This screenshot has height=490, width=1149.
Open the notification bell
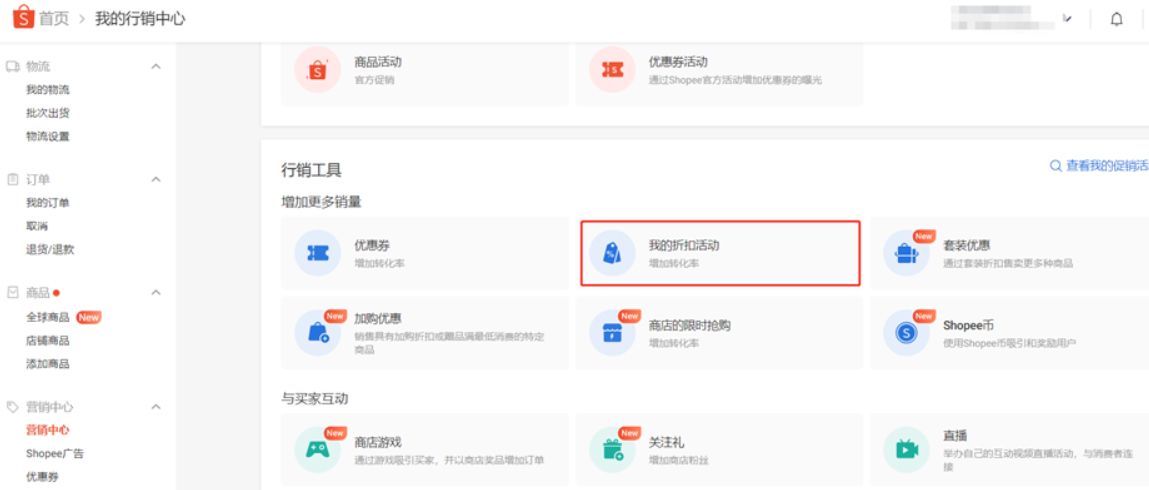1117,19
